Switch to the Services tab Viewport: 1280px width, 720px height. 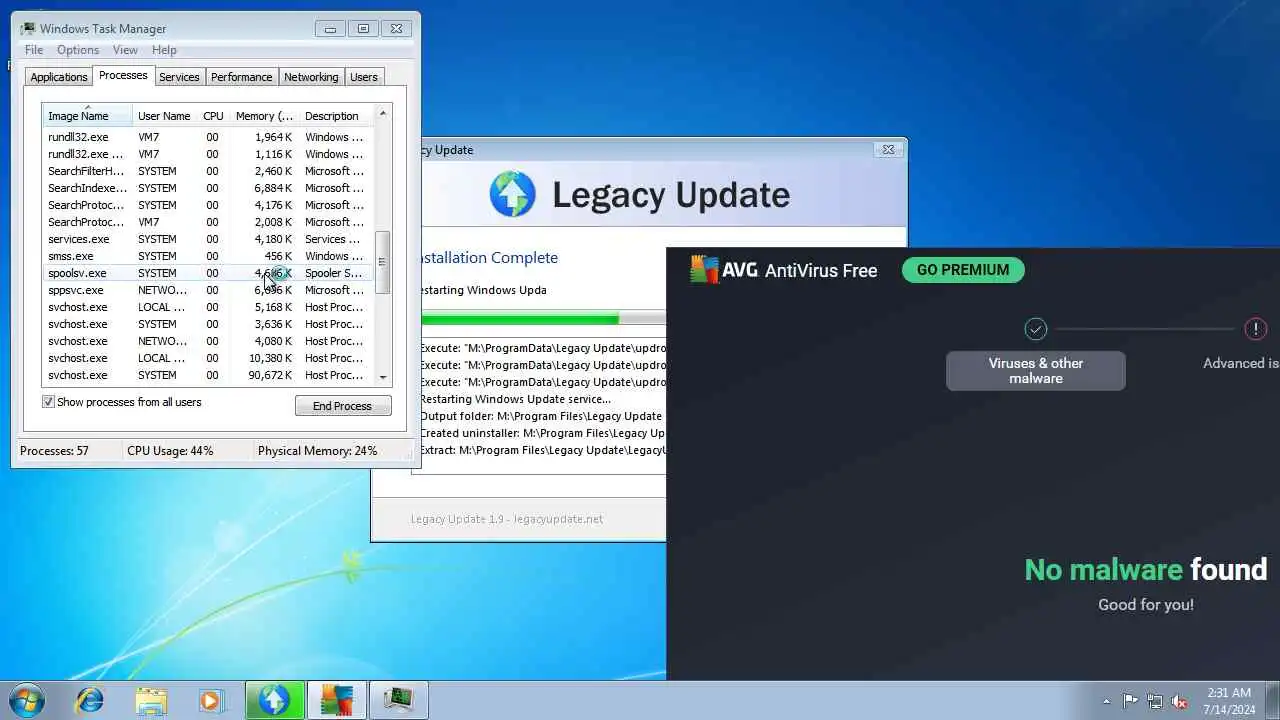(x=179, y=77)
